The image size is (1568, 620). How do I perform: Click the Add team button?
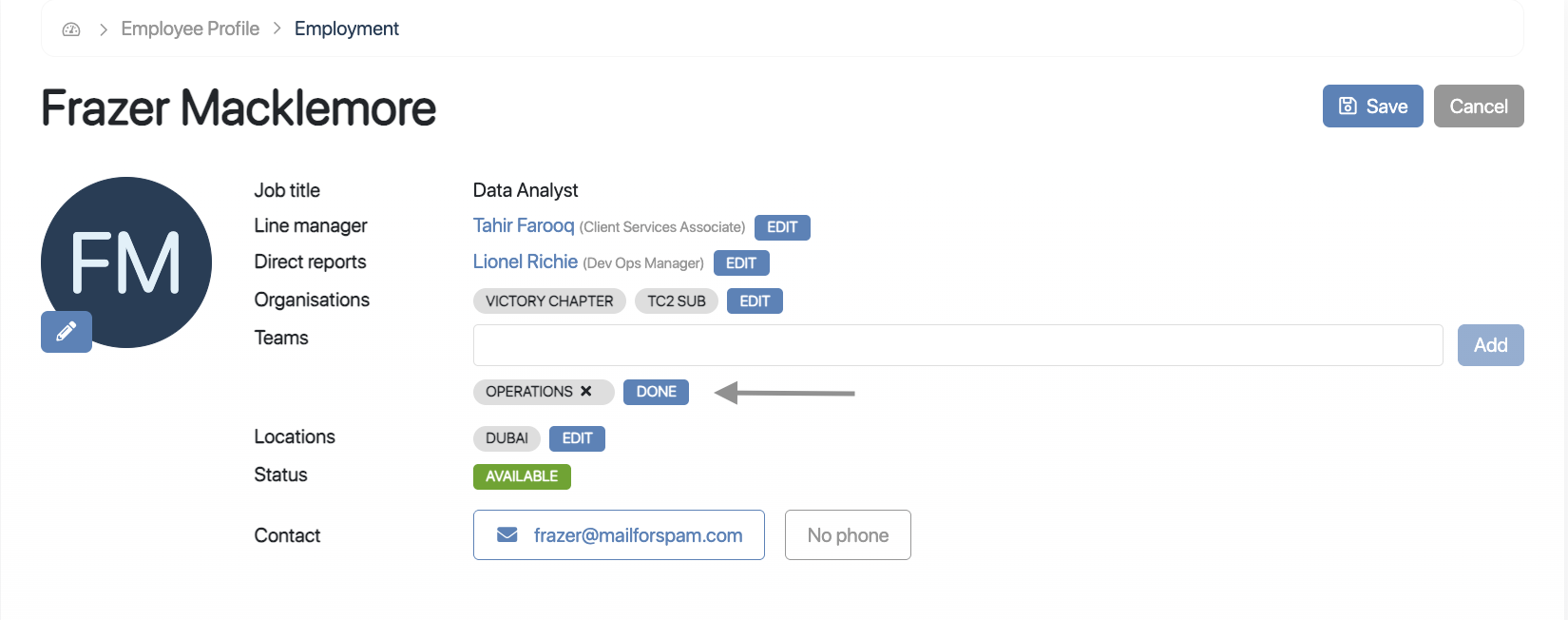click(x=1490, y=345)
